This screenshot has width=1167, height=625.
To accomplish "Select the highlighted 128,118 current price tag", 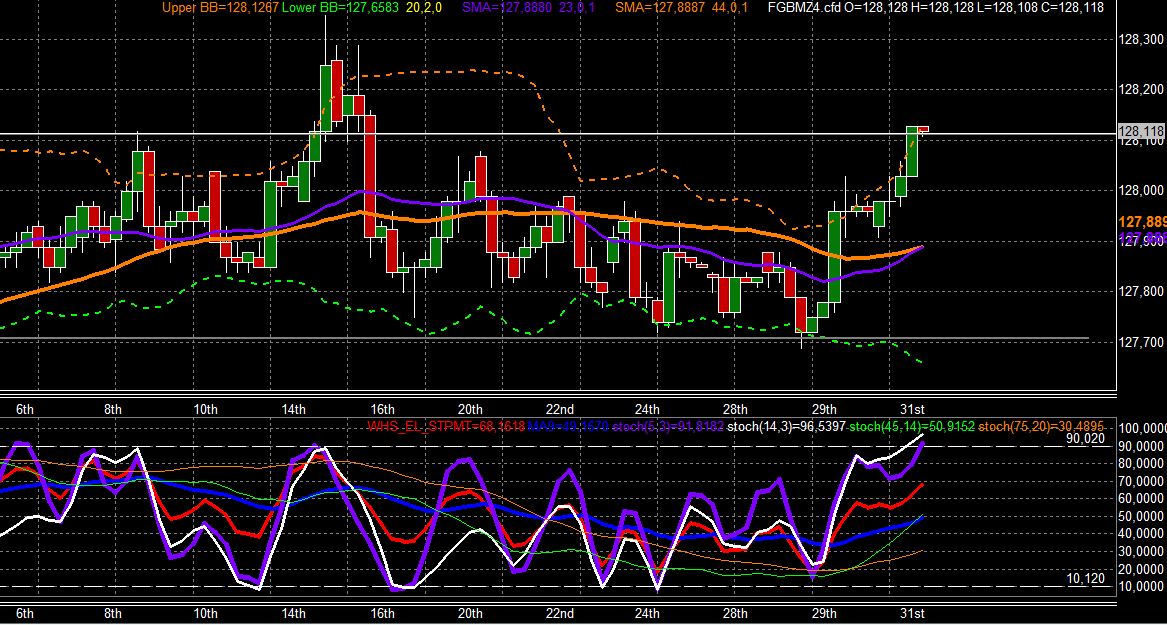I will coord(1142,132).
